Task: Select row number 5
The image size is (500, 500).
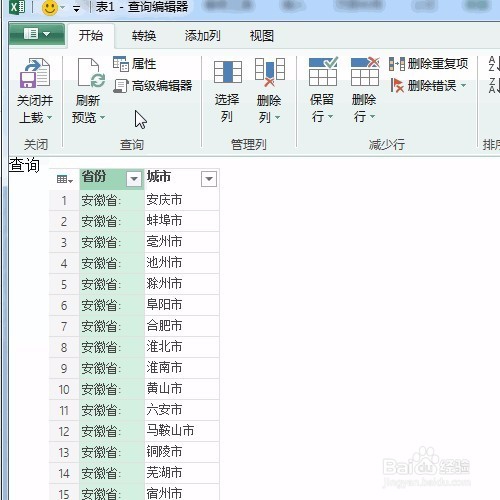Action: [x=64, y=285]
